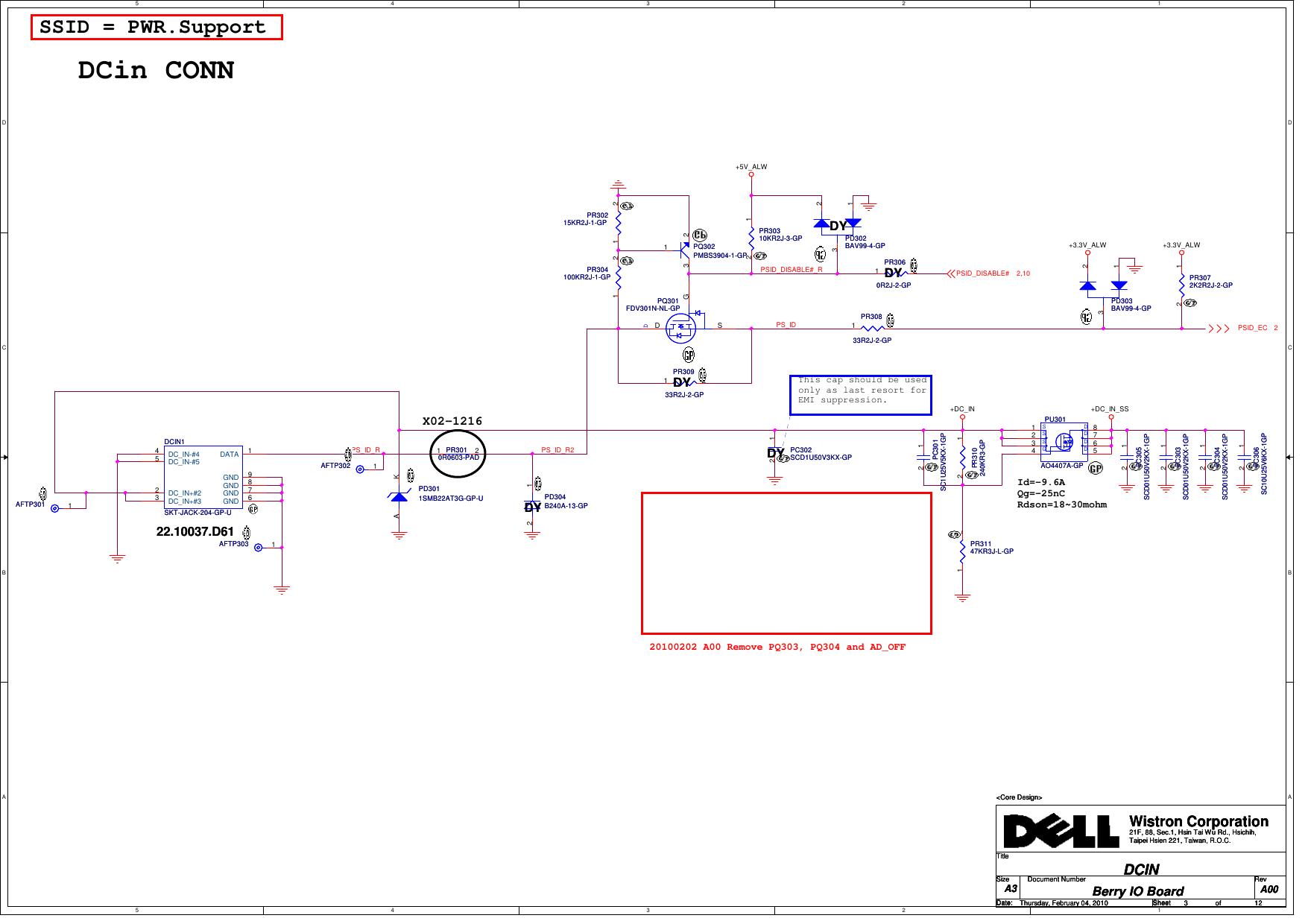Select the AO4407A-GP part name label
The width and height of the screenshot is (1308, 924).
(x=1062, y=466)
